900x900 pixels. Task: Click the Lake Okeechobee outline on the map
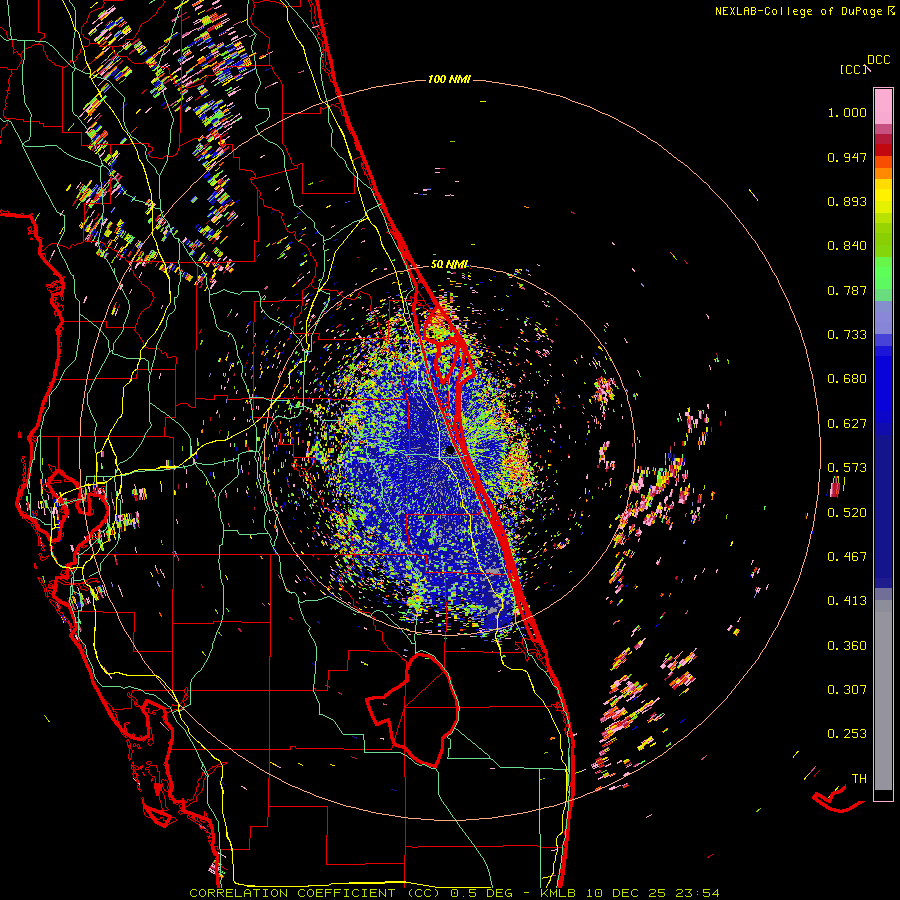[413, 710]
